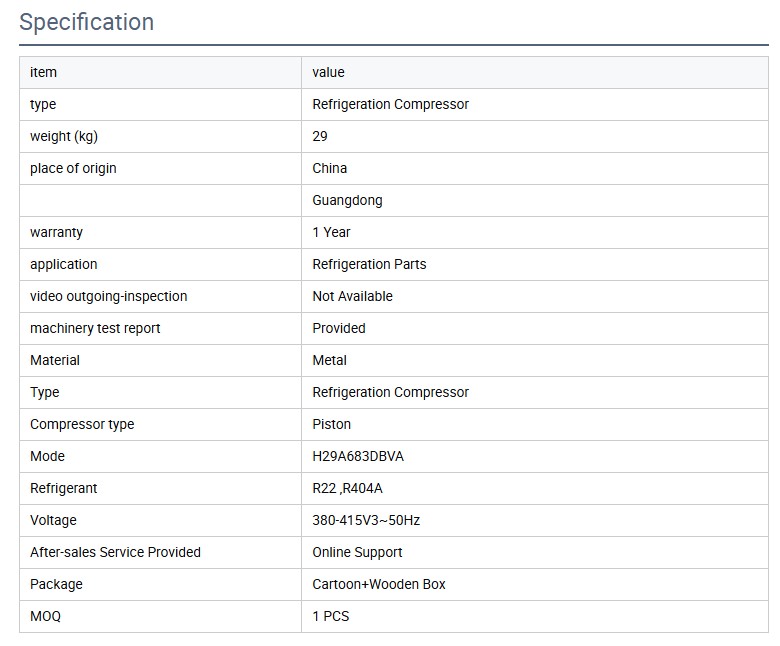Viewport: 780px width, 646px height.
Task: Select the 'R22 ,R404A' refrigerant value
Action: click(347, 488)
